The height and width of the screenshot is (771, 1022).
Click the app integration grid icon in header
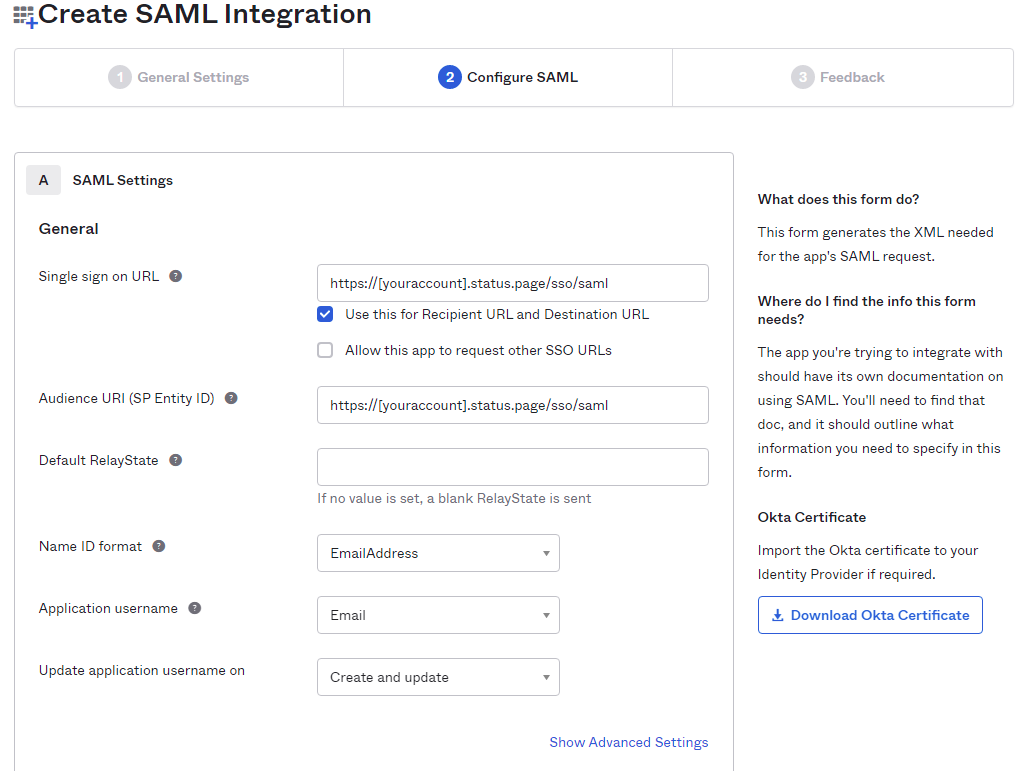pos(24,17)
